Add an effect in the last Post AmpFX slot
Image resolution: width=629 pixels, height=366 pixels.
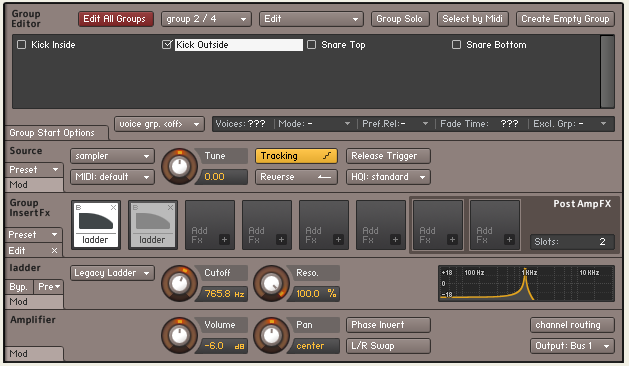coord(495,225)
